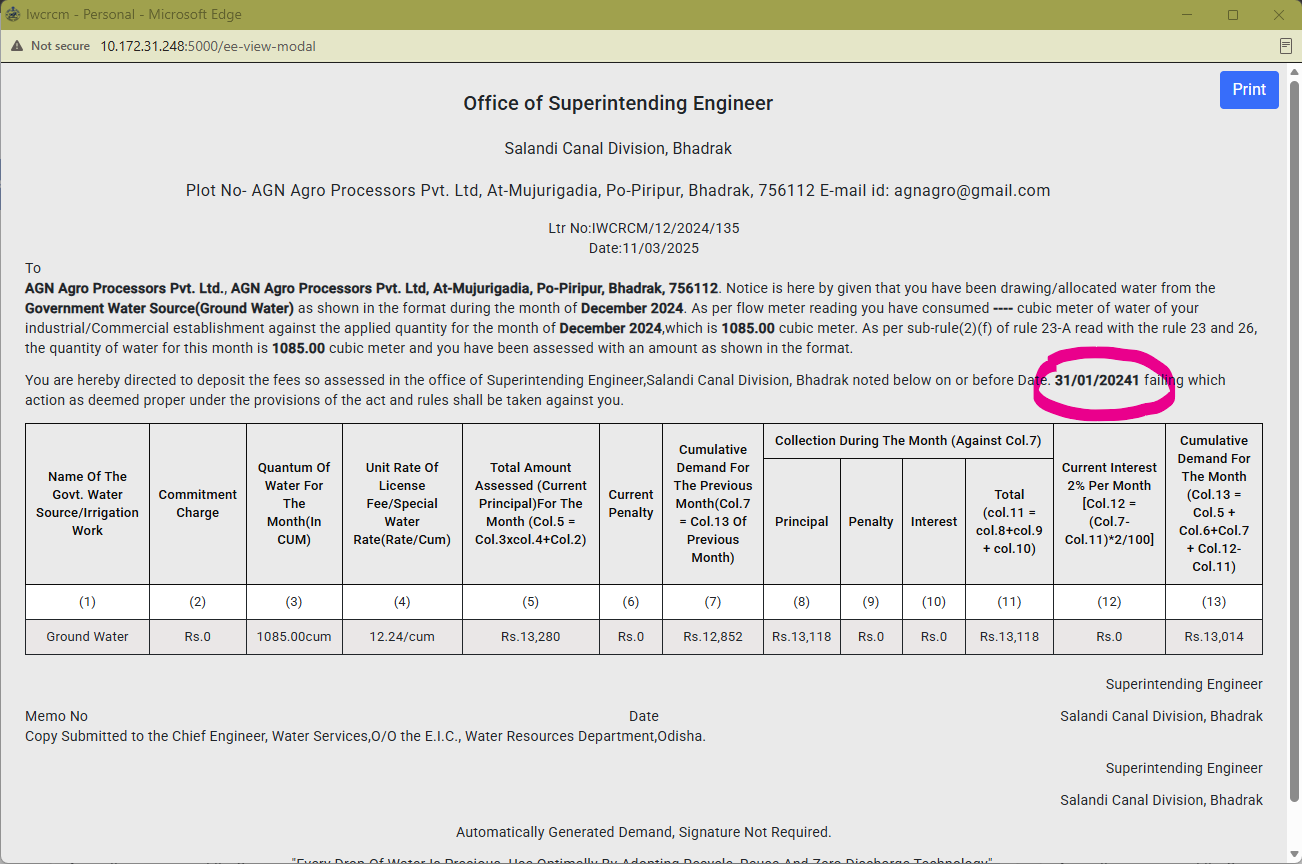Click the Rs.12,852 cumulative demand cell
The width and height of the screenshot is (1302, 864).
pyautogui.click(x=713, y=636)
